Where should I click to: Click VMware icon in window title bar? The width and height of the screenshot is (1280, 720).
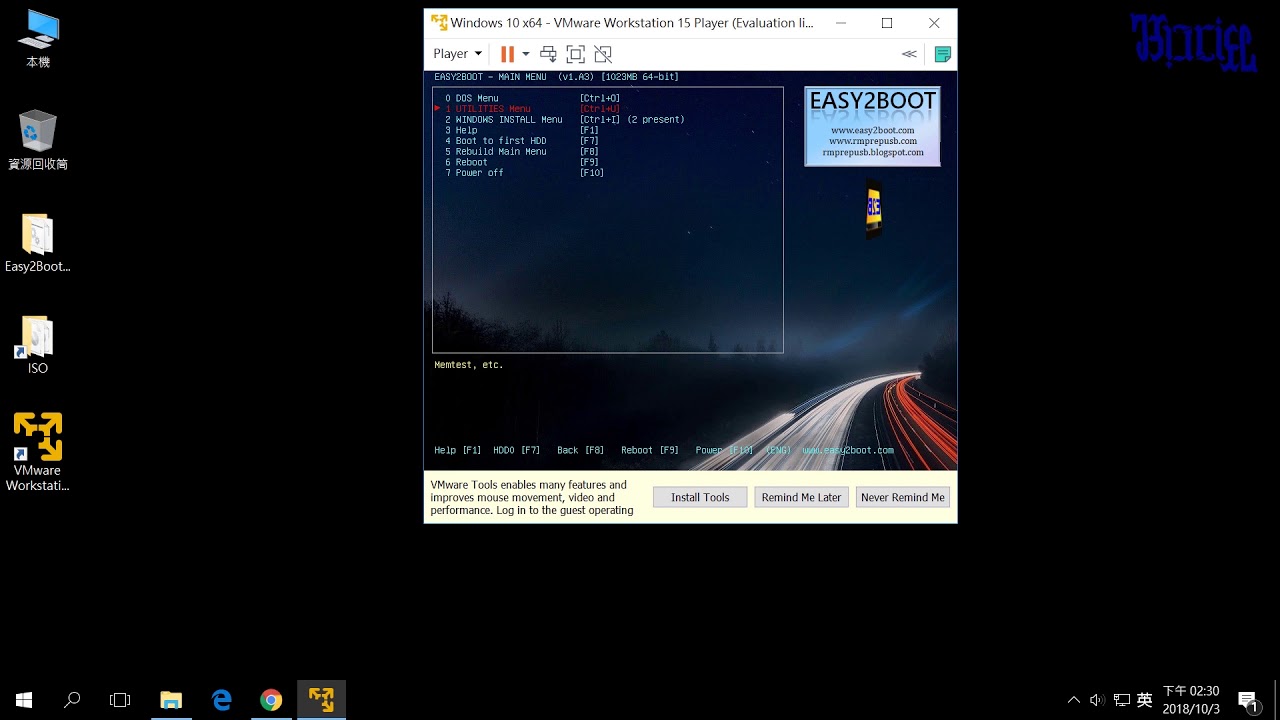(x=439, y=22)
